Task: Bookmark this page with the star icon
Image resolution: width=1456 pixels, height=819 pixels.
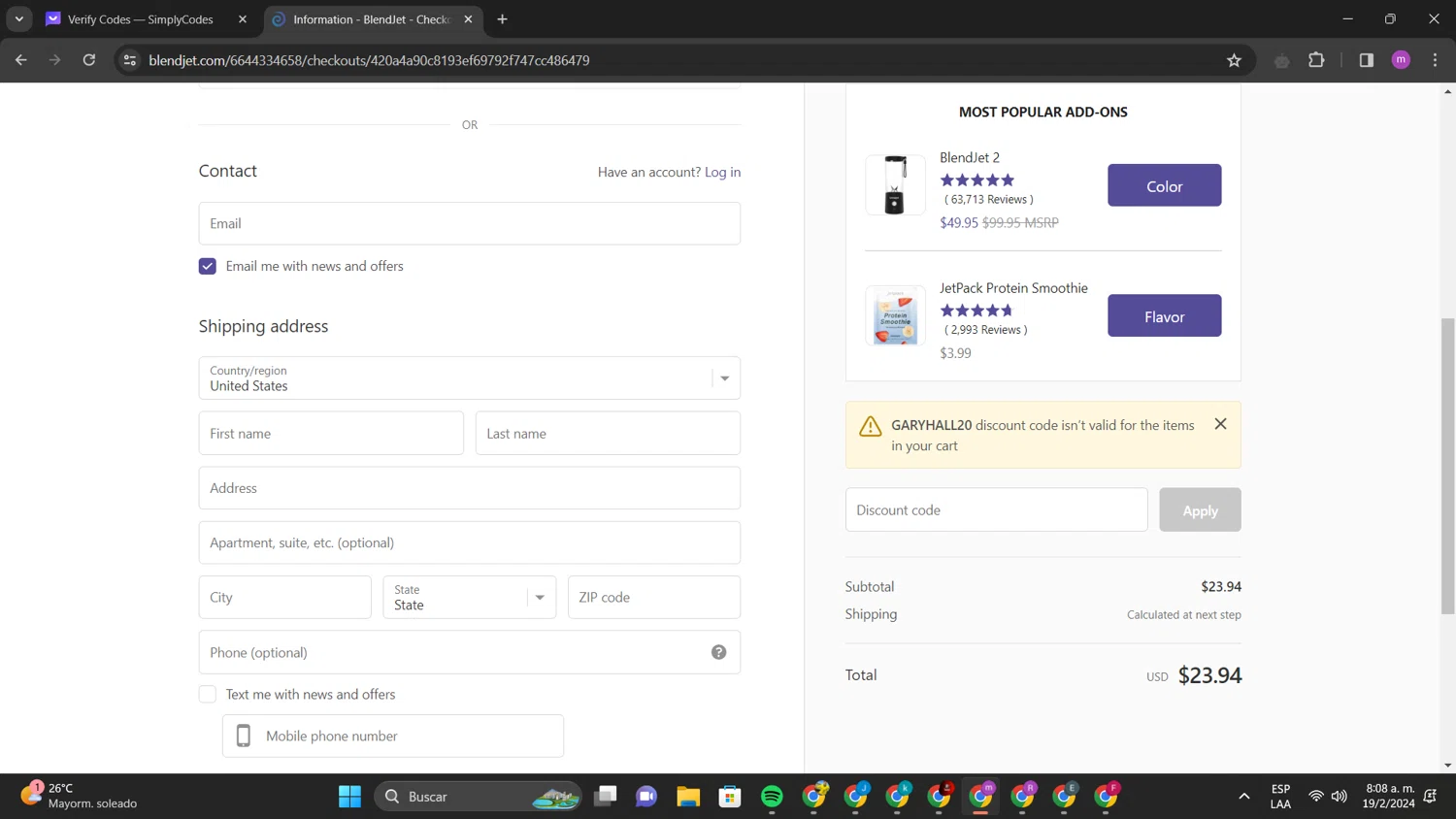Action: [1234, 60]
